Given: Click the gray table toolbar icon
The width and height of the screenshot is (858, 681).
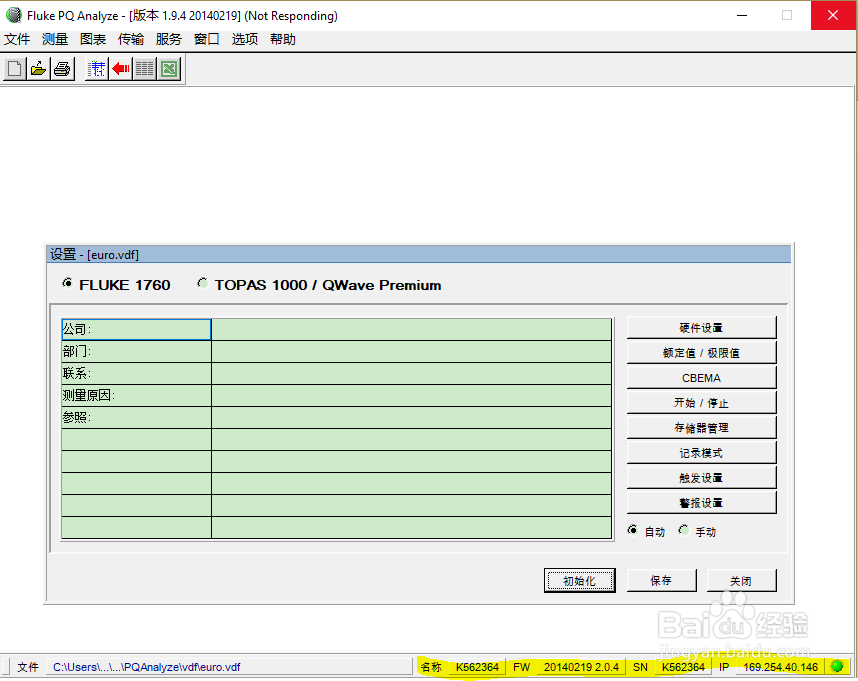Looking at the screenshot, I should click(x=144, y=69).
